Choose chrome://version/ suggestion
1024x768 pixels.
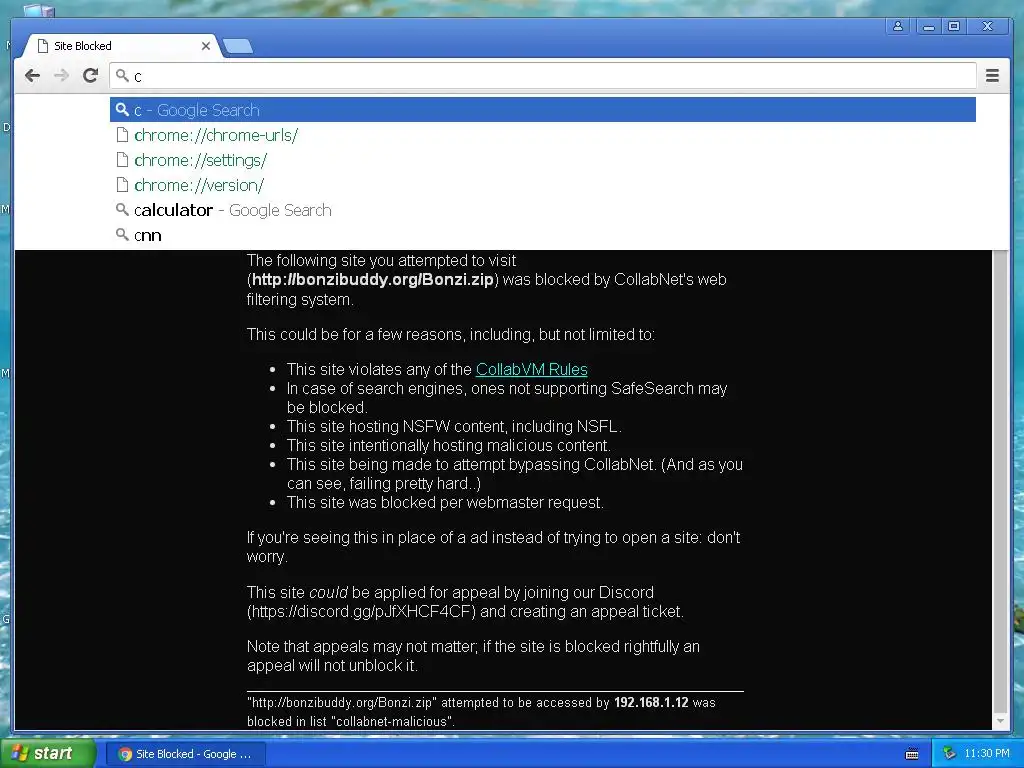pyautogui.click(x=543, y=185)
